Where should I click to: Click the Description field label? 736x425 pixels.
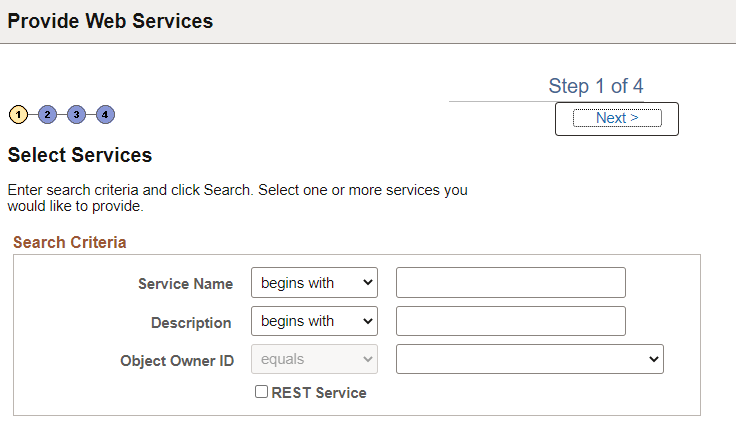(x=191, y=323)
